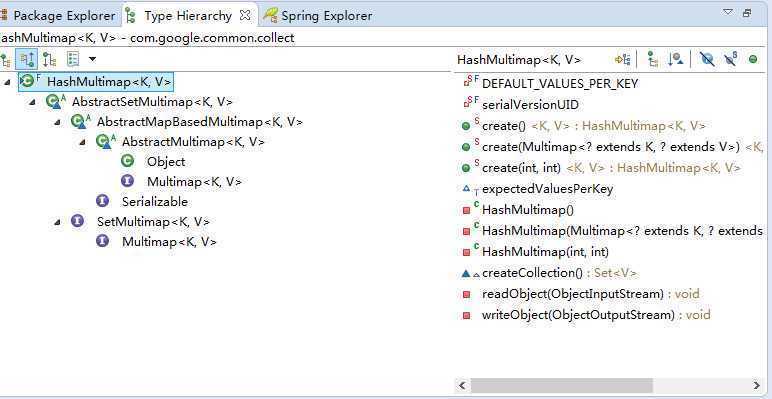Image resolution: width=772 pixels, height=399 pixels.
Task: Click Multimap interface icon under Object
Action: [127, 181]
